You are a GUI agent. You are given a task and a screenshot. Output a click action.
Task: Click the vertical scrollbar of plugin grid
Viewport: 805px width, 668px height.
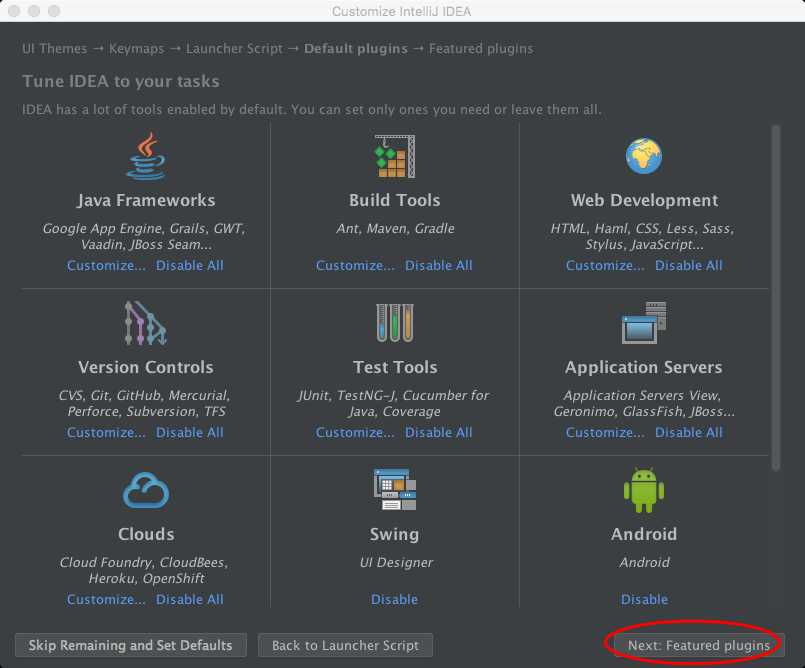pyautogui.click(x=776, y=298)
